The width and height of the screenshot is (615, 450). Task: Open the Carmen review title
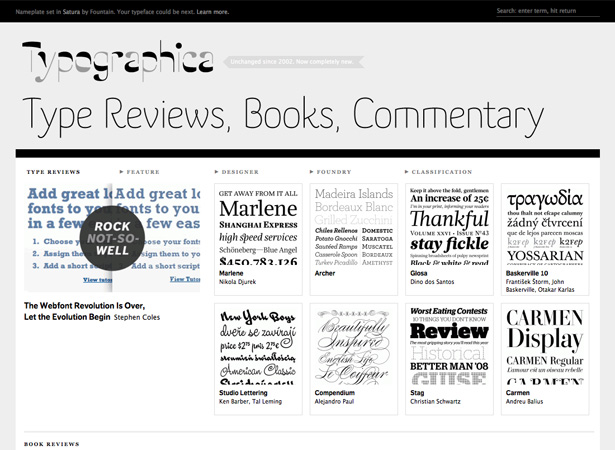(518, 393)
